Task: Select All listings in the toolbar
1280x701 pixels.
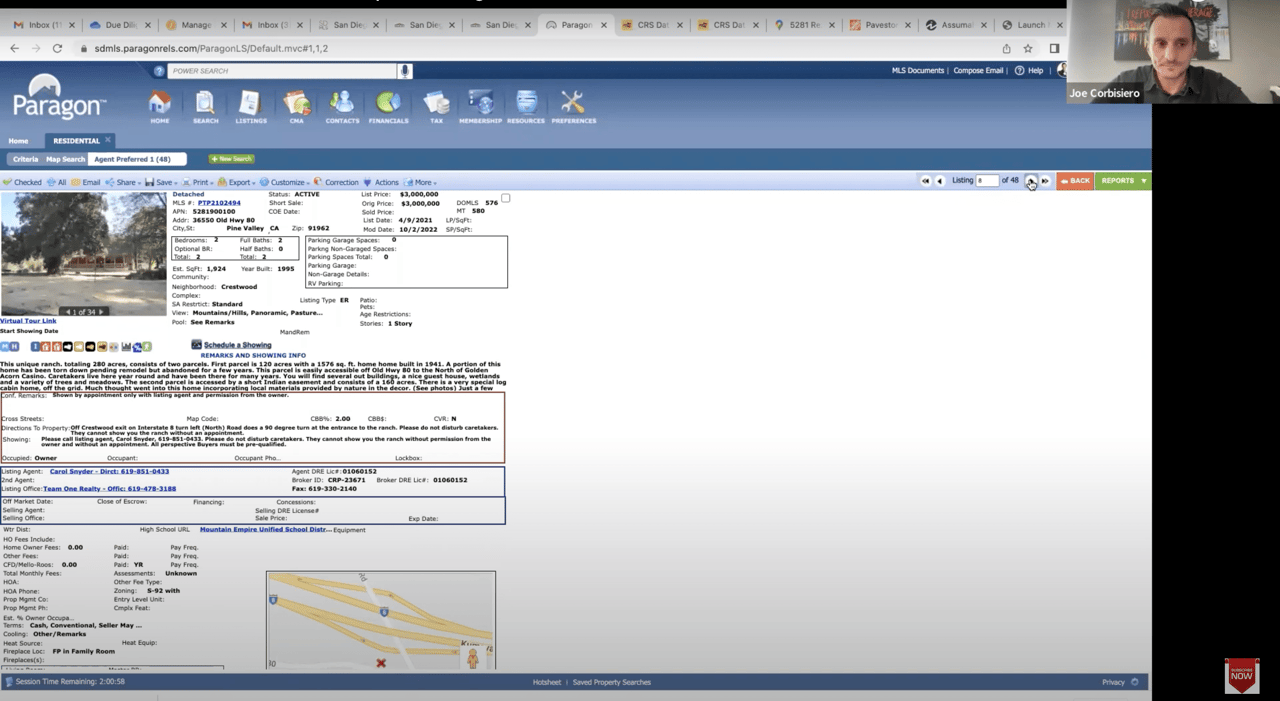Action: coord(56,183)
